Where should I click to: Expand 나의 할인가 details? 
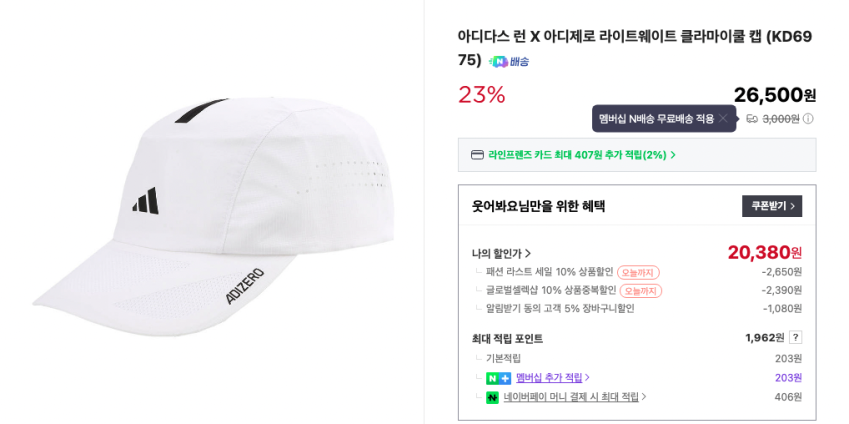pos(501,254)
